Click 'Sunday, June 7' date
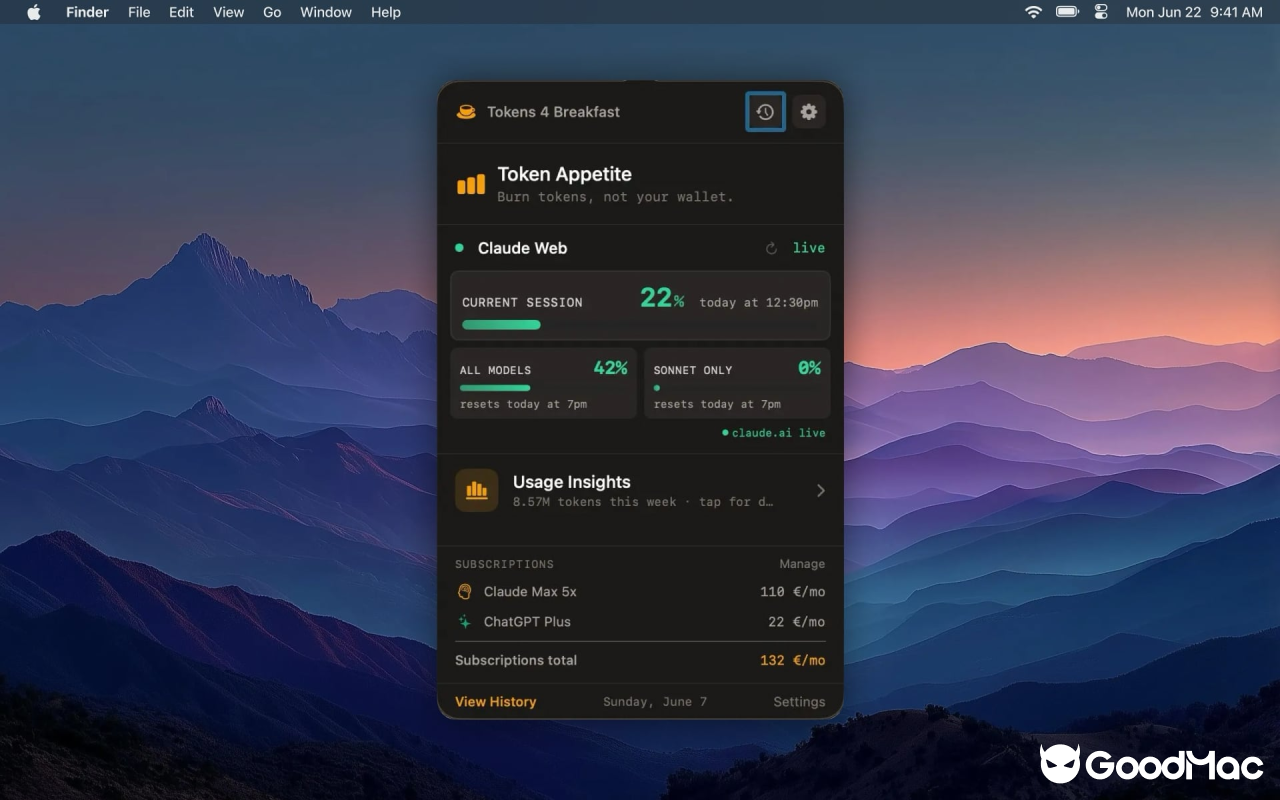 655,702
